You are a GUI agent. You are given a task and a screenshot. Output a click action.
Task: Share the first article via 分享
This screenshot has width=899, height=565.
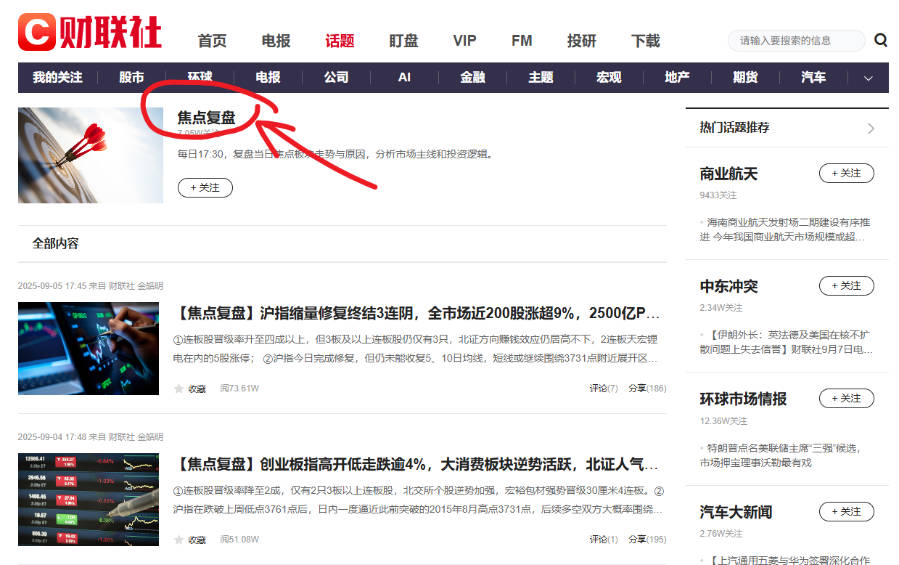[x=646, y=388]
